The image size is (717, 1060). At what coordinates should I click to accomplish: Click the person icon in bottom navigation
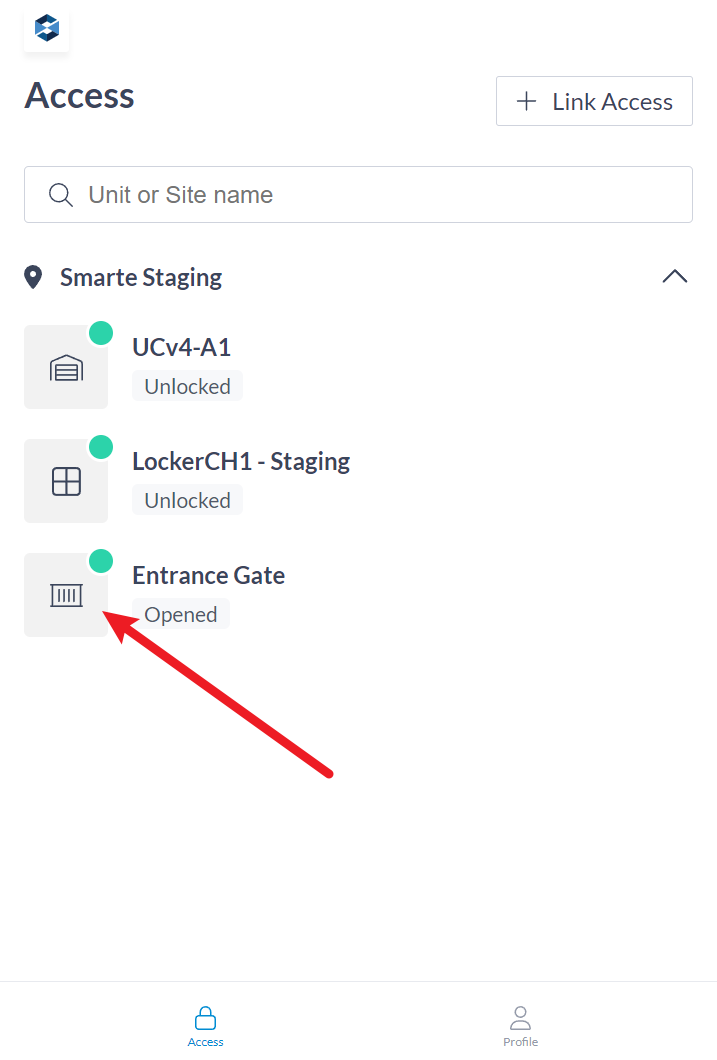click(520, 1018)
